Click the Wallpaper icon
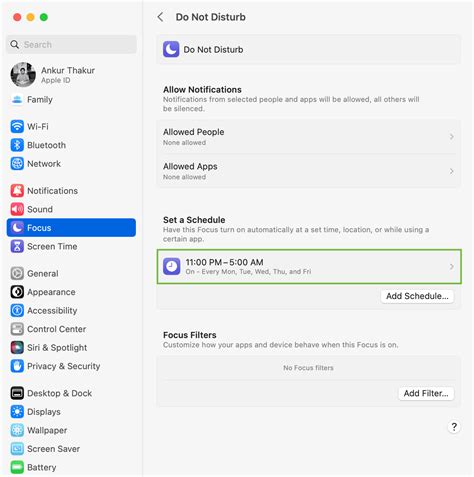This screenshot has height=477, width=474. pyautogui.click(x=17, y=430)
